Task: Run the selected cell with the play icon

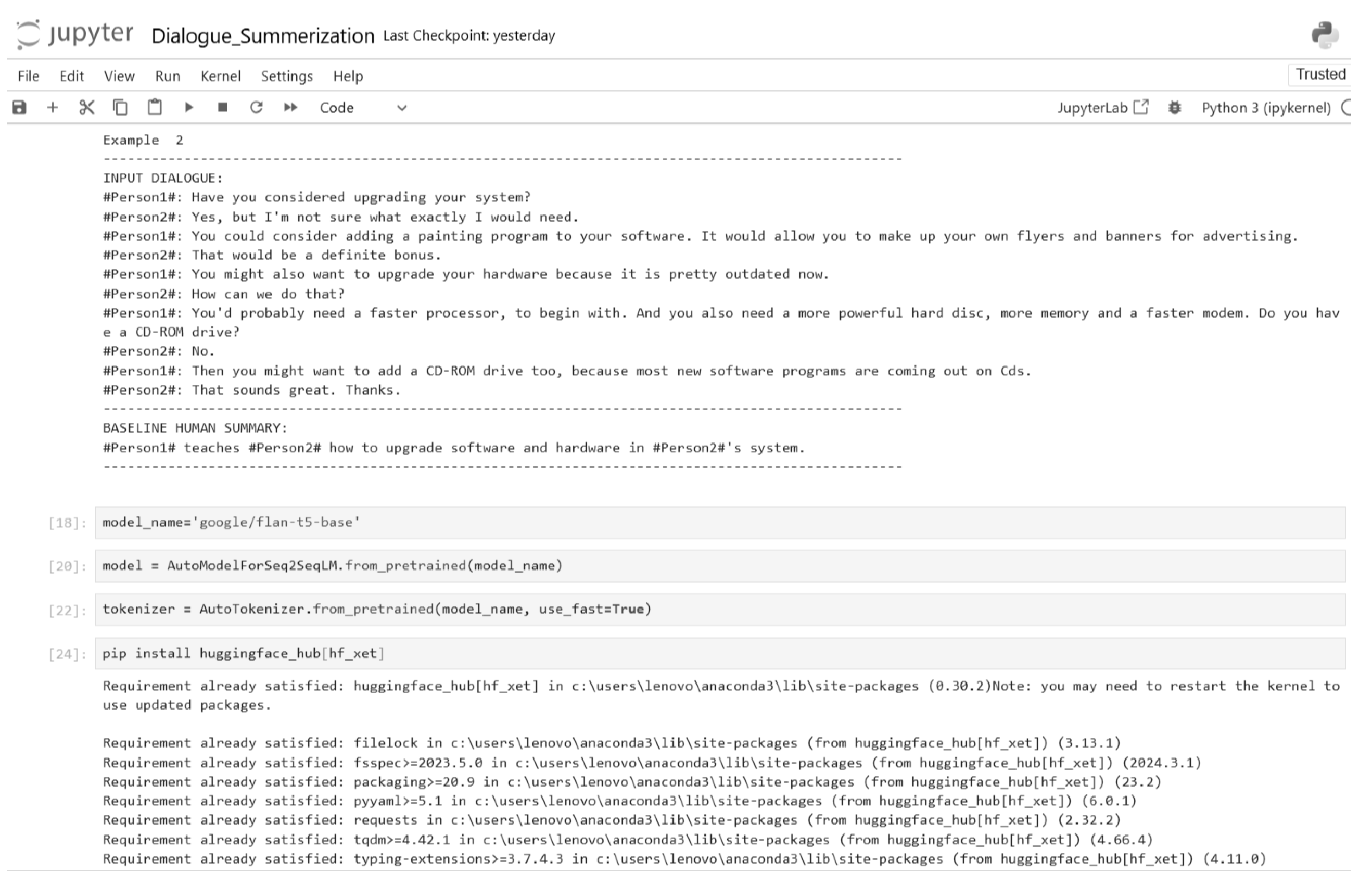Action: pyautogui.click(x=189, y=107)
